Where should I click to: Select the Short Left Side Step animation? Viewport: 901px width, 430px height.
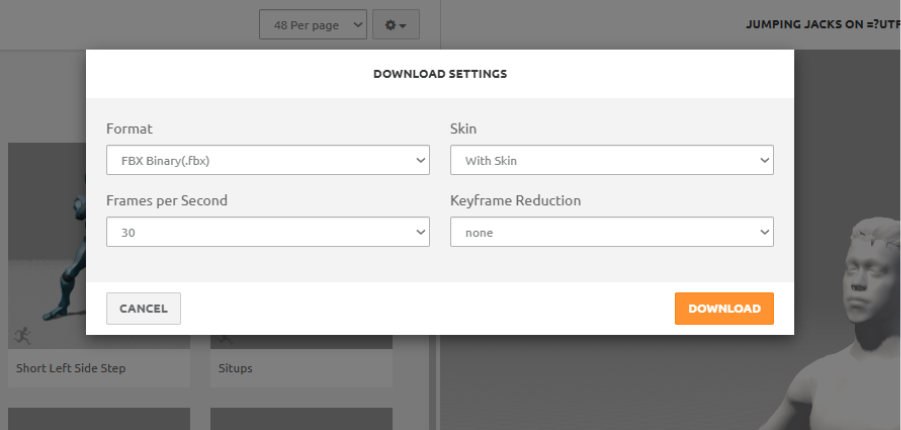tap(70, 368)
